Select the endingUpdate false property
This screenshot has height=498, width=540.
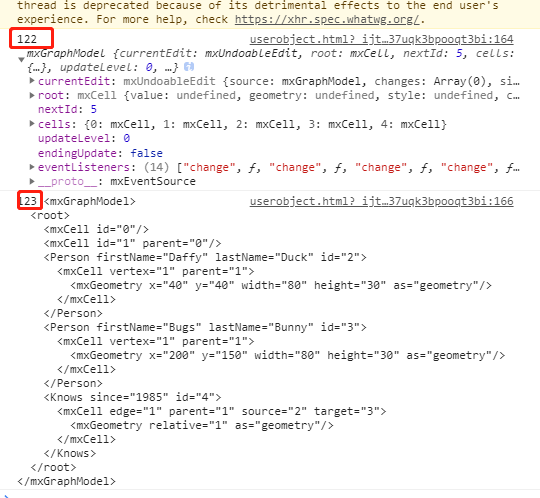click(100, 153)
